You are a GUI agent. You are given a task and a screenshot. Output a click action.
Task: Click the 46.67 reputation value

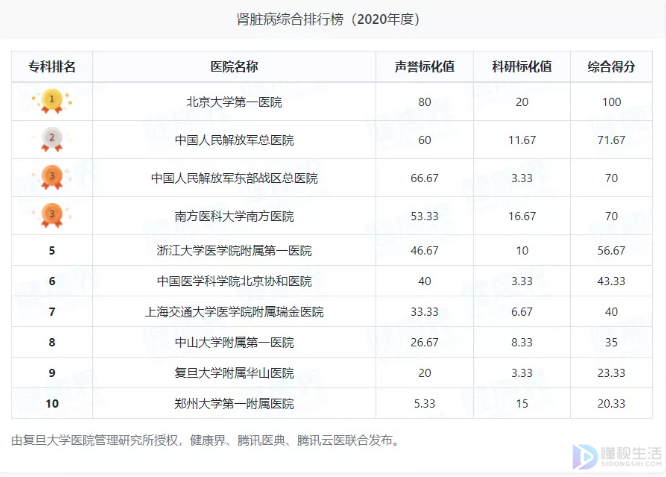point(424,251)
